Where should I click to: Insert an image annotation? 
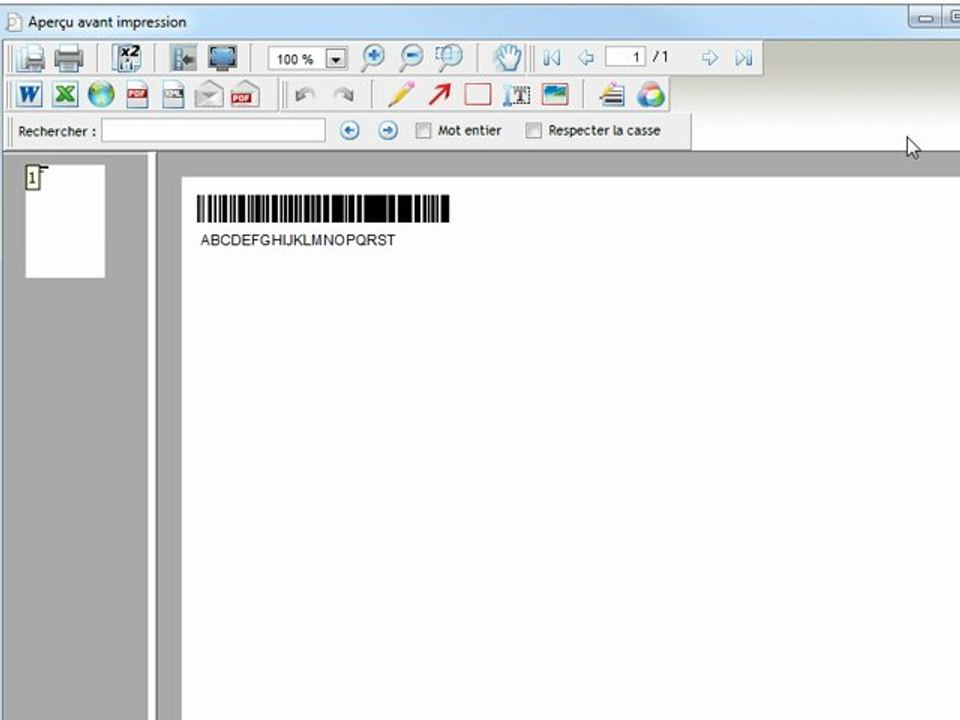coord(555,95)
